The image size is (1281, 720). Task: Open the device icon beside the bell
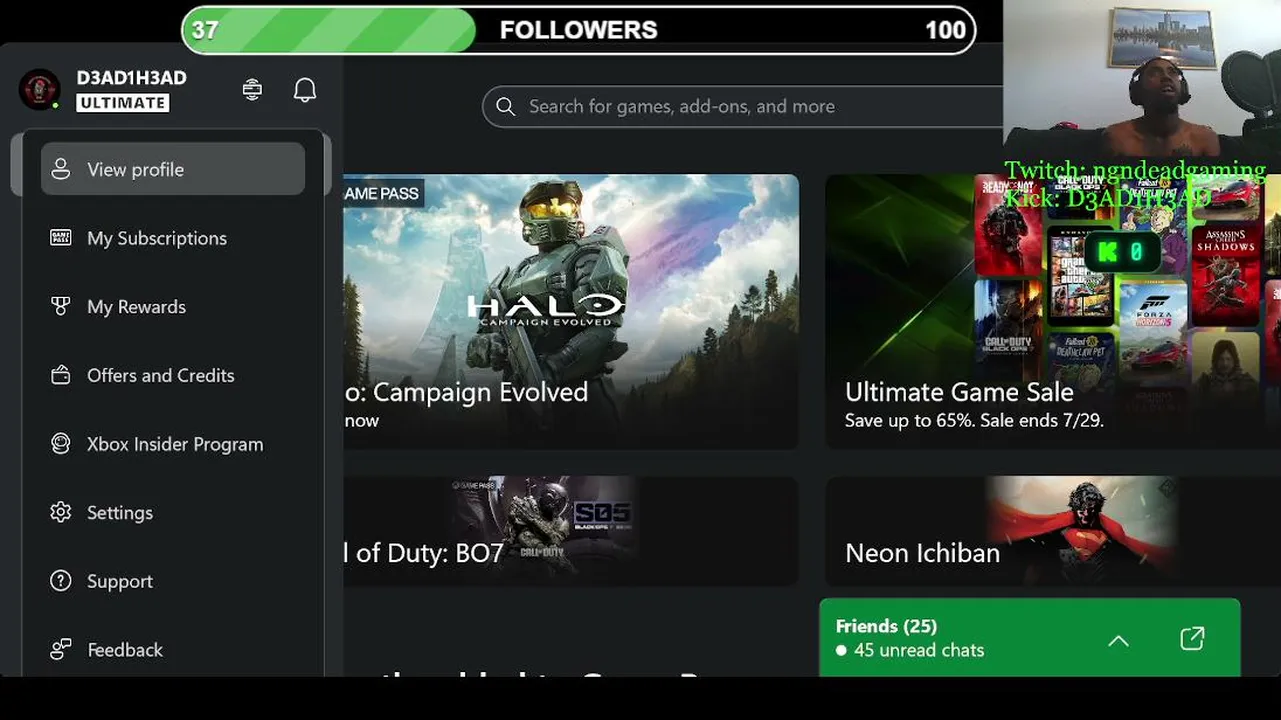pyautogui.click(x=252, y=90)
